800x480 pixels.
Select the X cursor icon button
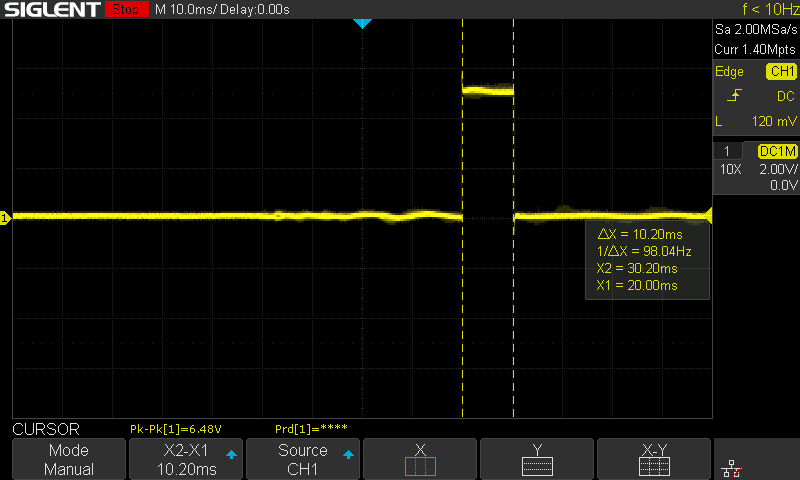pyautogui.click(x=420, y=459)
